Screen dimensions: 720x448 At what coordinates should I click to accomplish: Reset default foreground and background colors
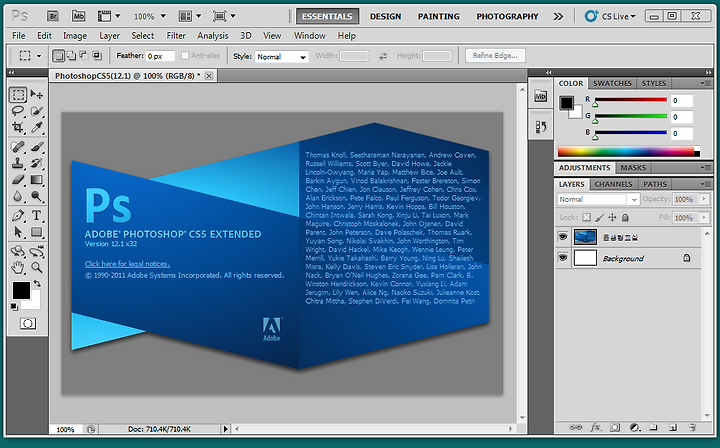pyautogui.click(x=14, y=306)
